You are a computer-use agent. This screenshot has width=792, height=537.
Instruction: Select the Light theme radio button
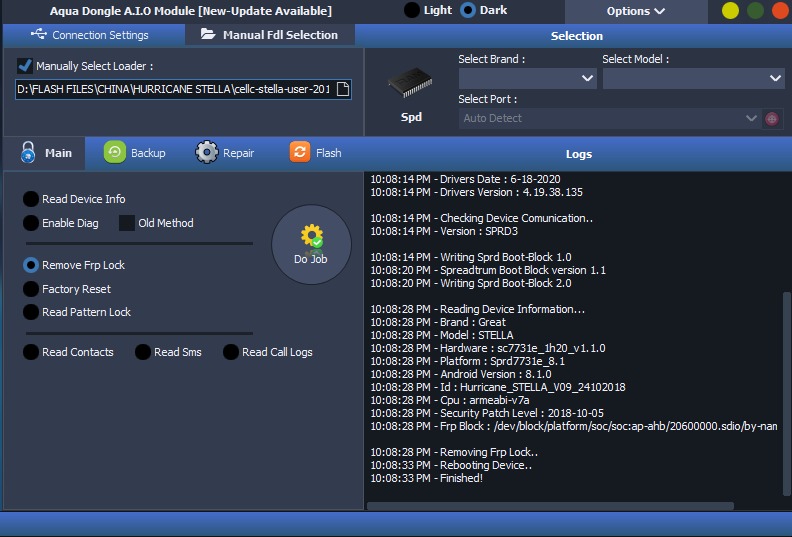[x=412, y=10]
